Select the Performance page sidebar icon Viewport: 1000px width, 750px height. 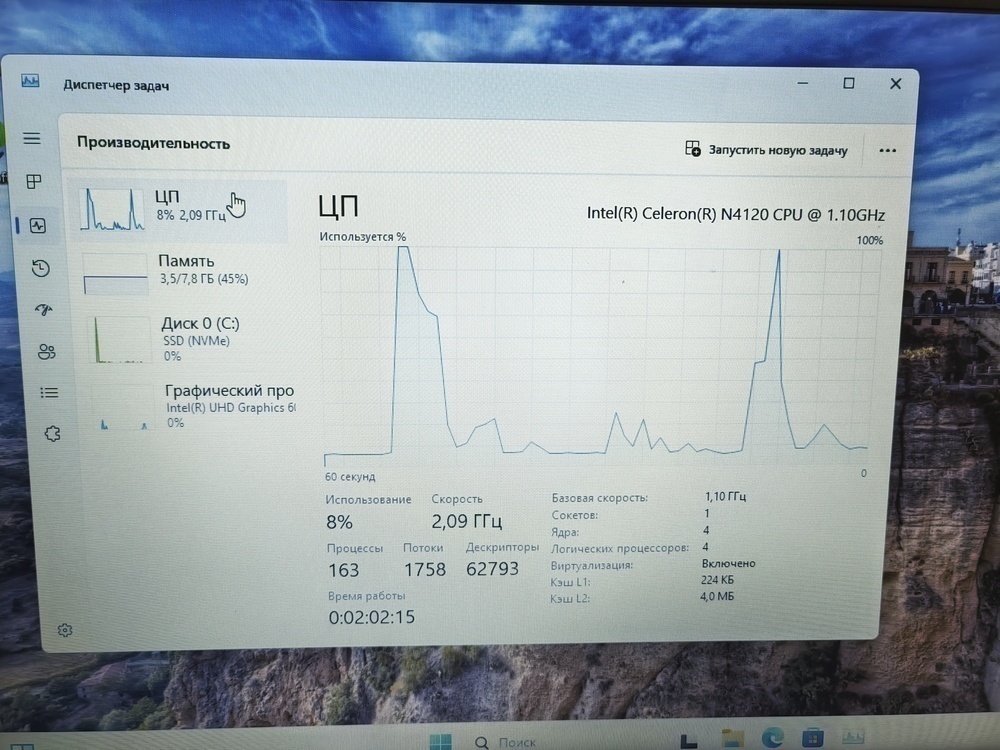pos(38,225)
